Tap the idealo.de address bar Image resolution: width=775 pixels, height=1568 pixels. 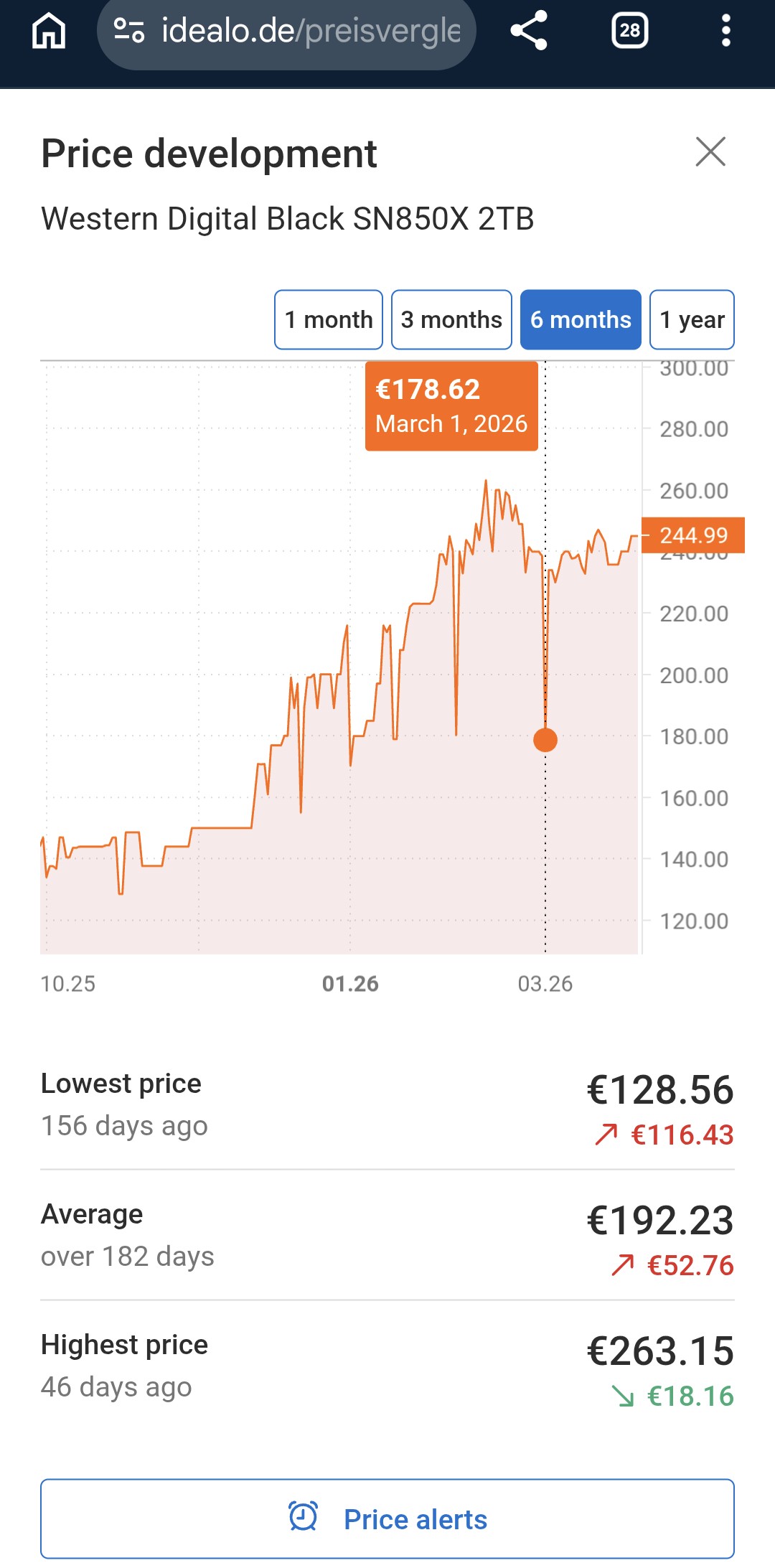(310, 31)
